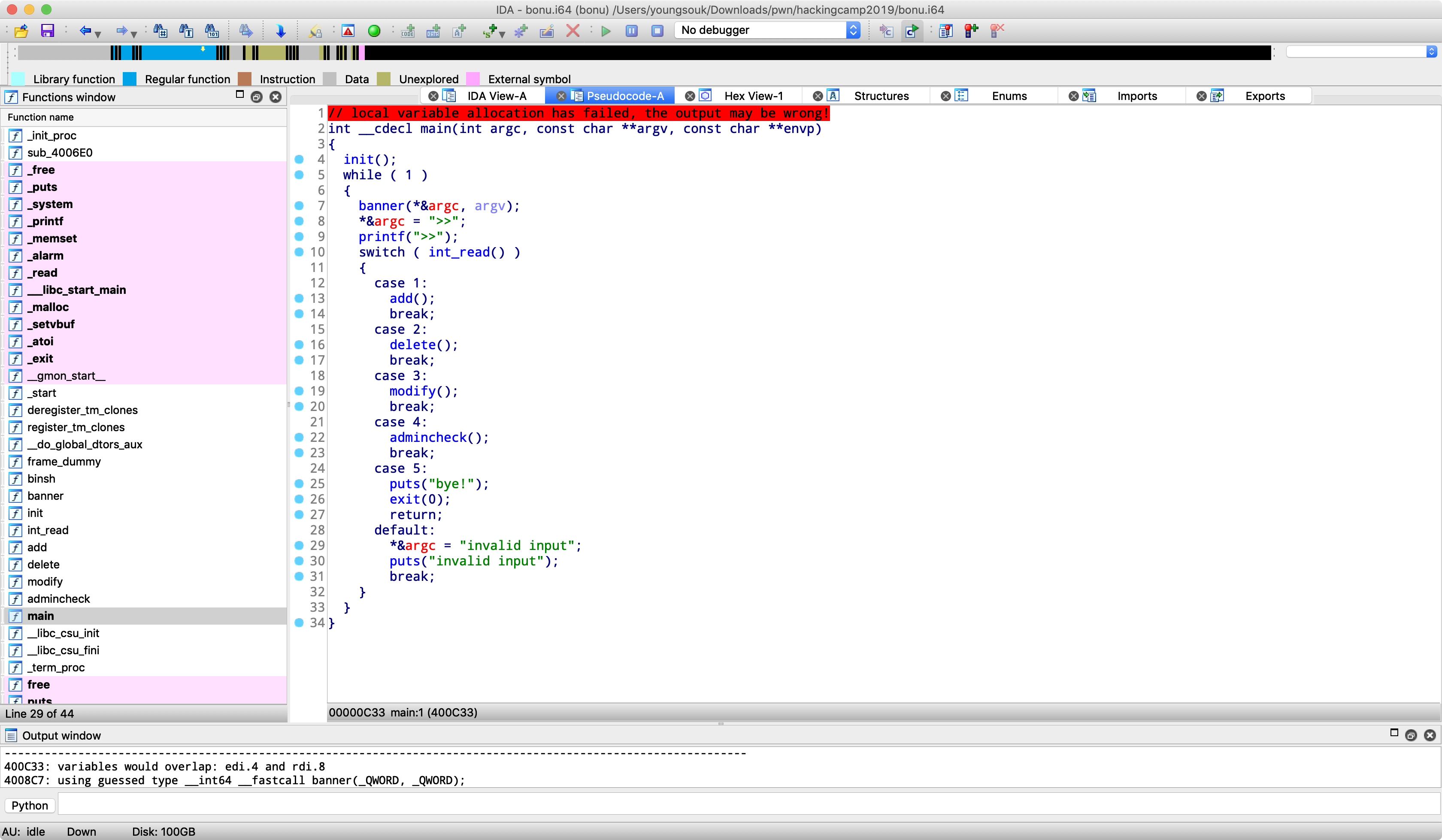
Task: Click the Python button in output area
Action: pos(30,805)
